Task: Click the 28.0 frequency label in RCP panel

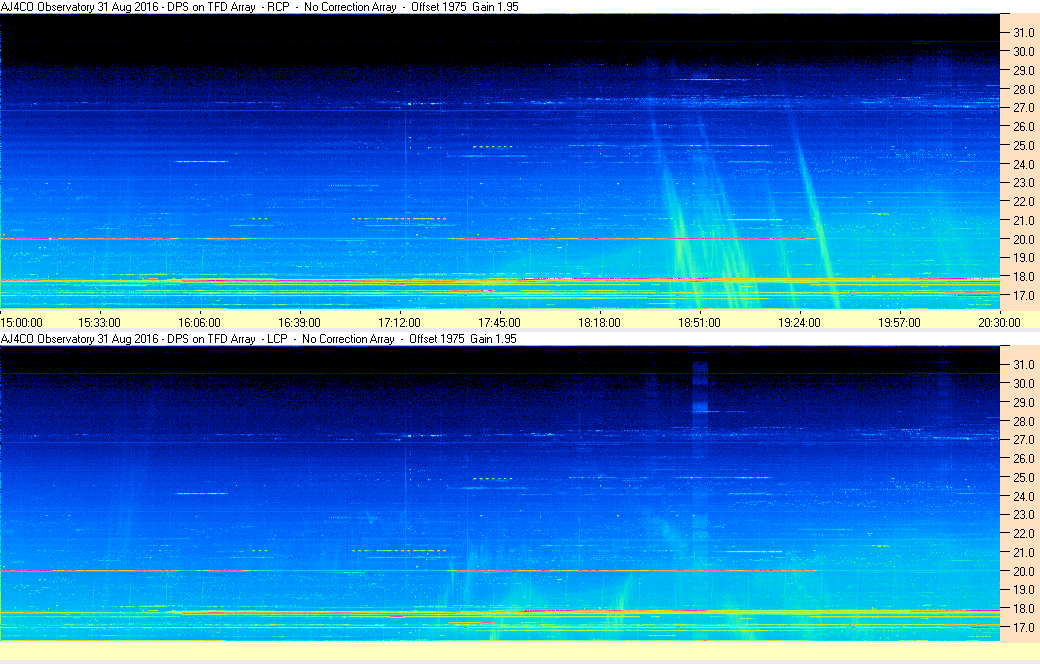Action: (1023, 89)
